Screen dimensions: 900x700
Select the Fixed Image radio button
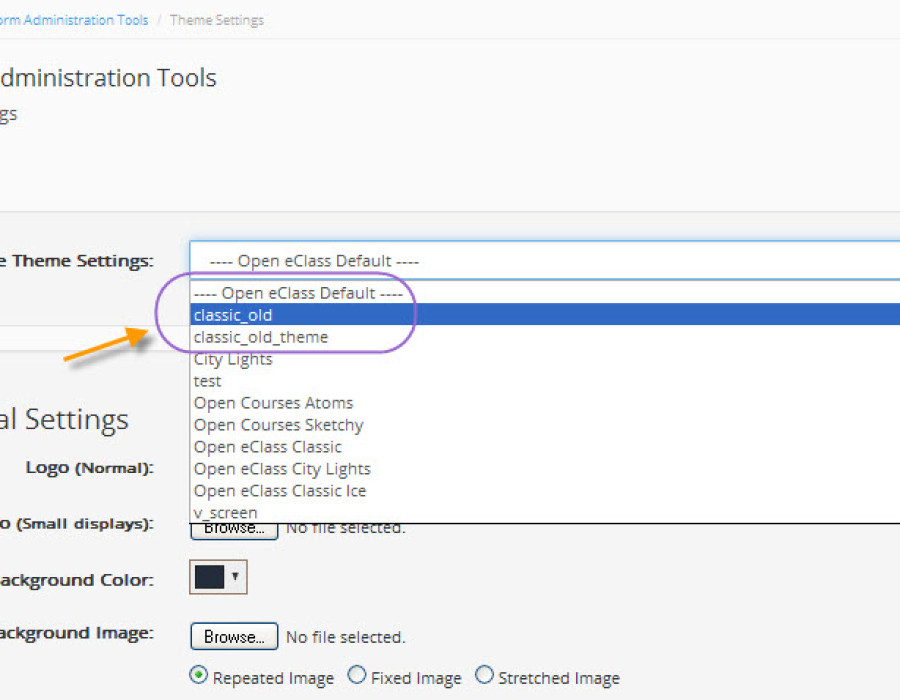tap(357, 675)
